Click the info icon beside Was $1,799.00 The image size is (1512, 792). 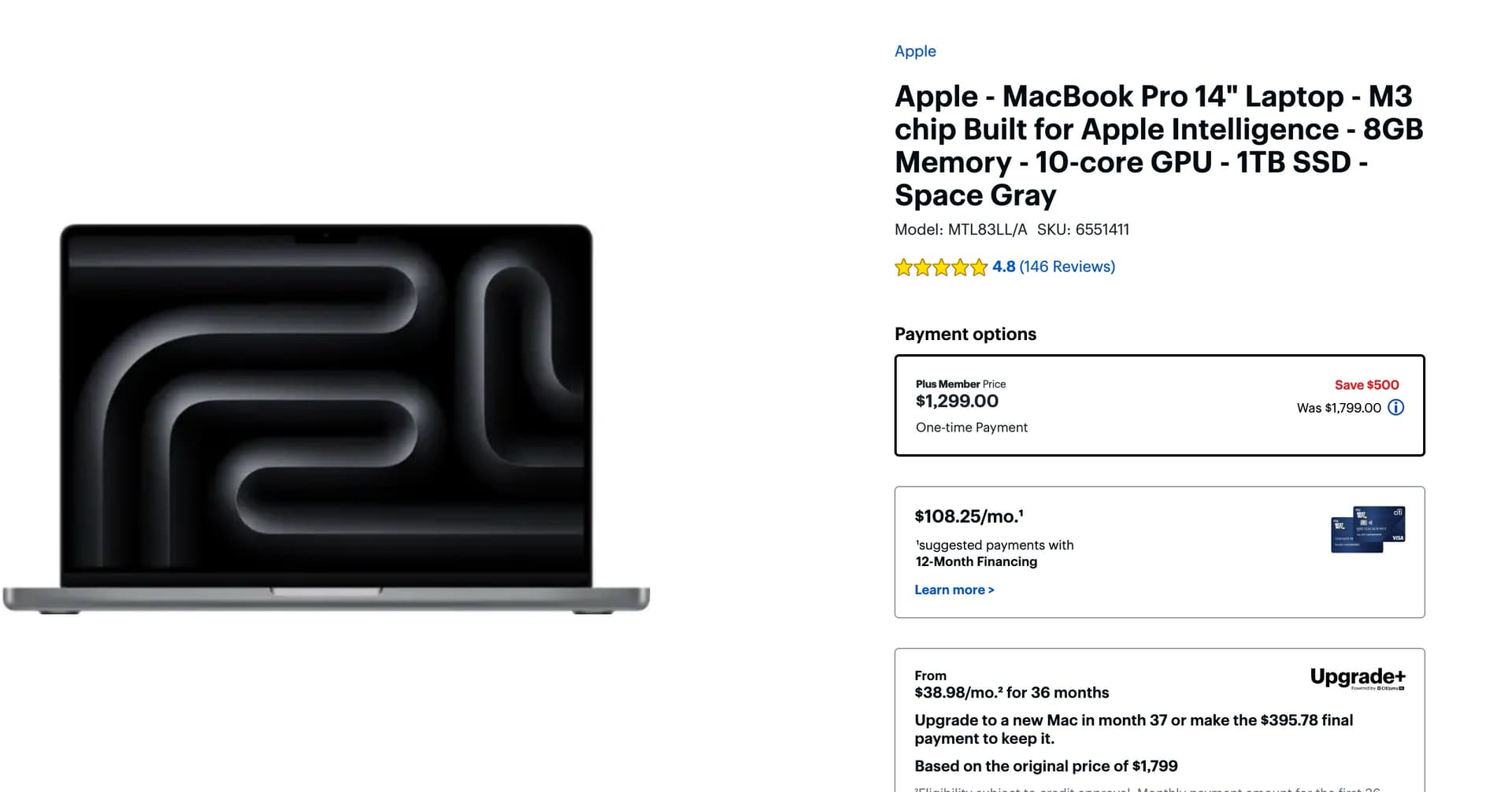(1395, 408)
